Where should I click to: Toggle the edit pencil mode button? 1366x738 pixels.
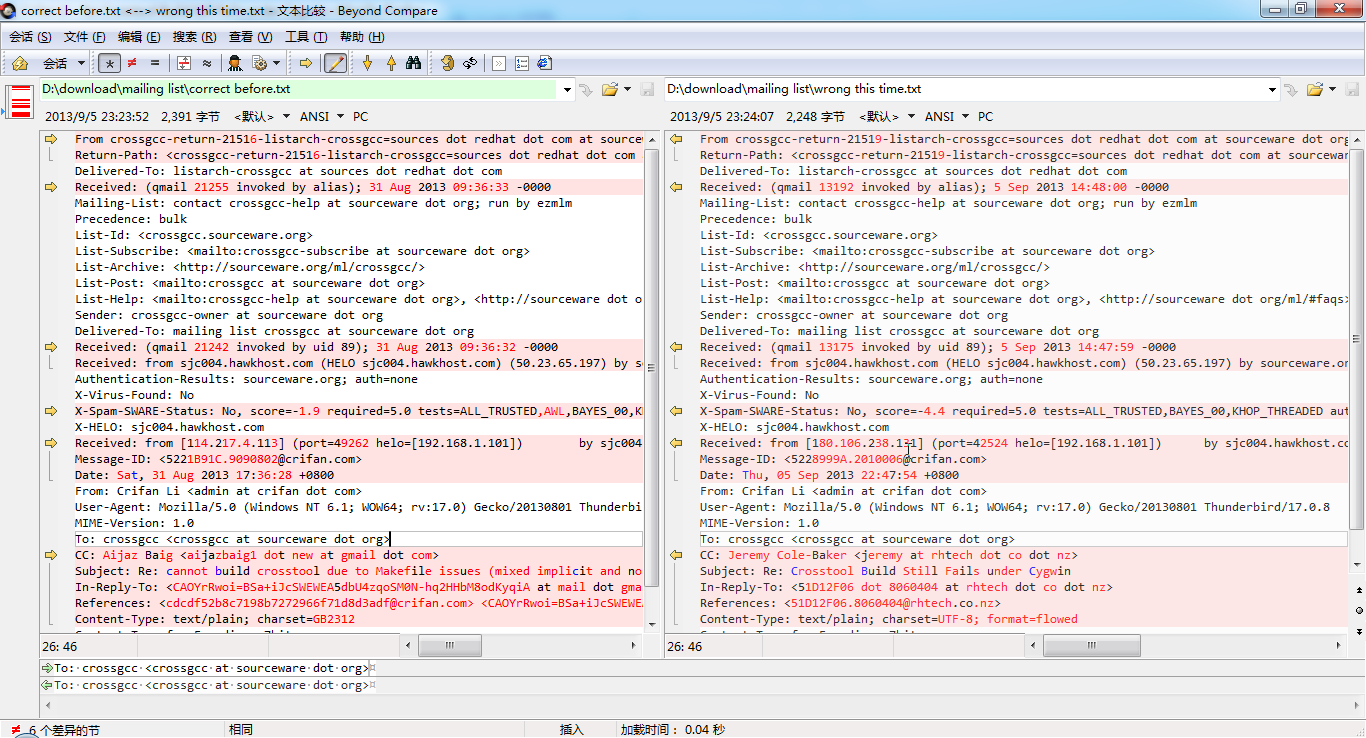(x=335, y=63)
